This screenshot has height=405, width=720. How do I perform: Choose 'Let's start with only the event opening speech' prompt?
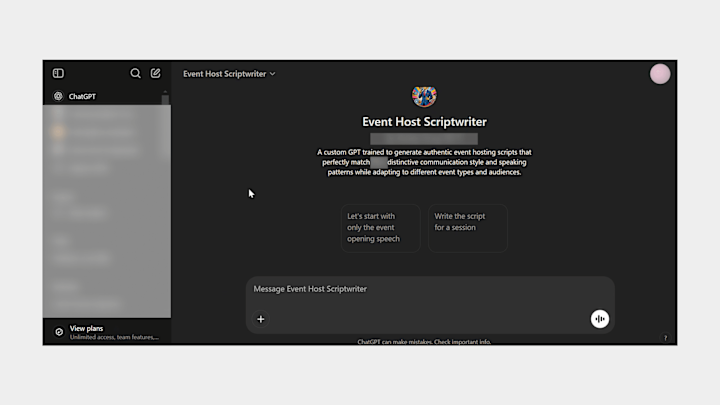pos(381,228)
